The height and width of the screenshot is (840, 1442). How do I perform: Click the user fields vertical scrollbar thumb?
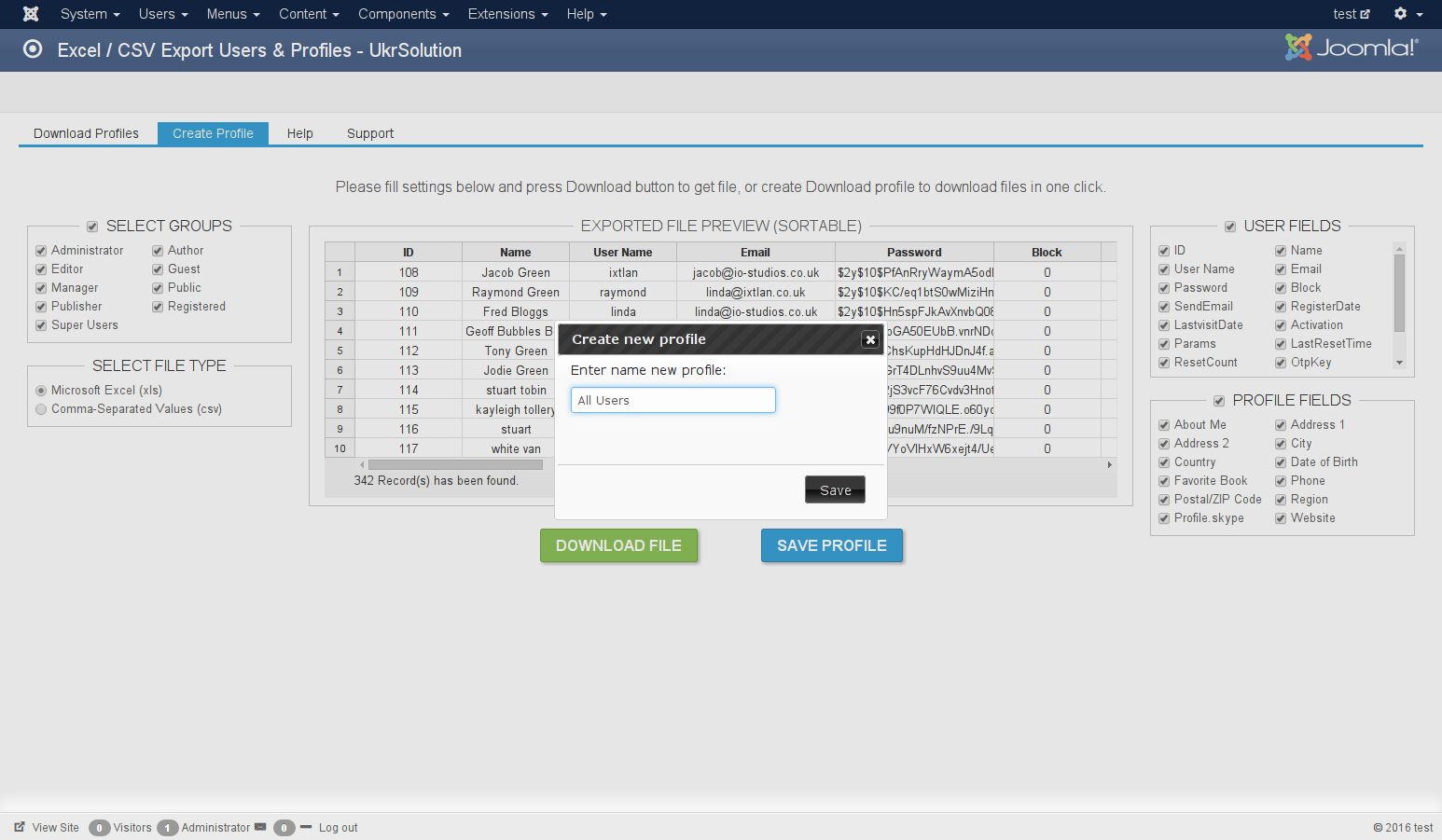1399,292
